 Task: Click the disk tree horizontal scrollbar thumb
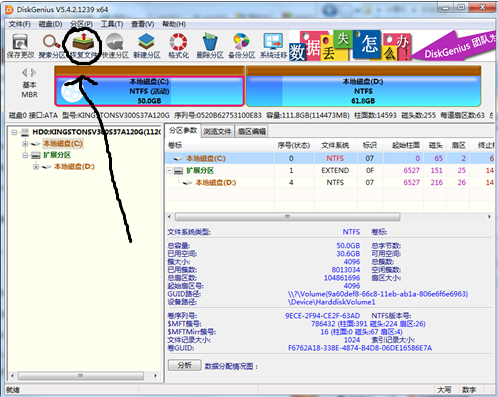tap(81, 376)
